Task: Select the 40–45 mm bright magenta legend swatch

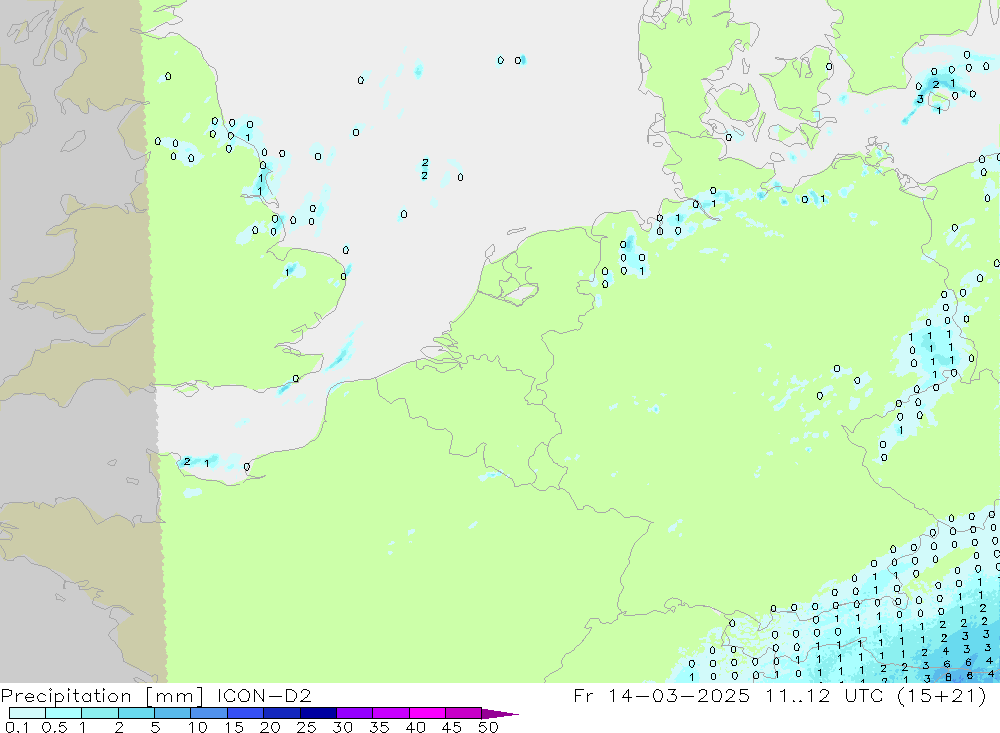Action: point(427,713)
